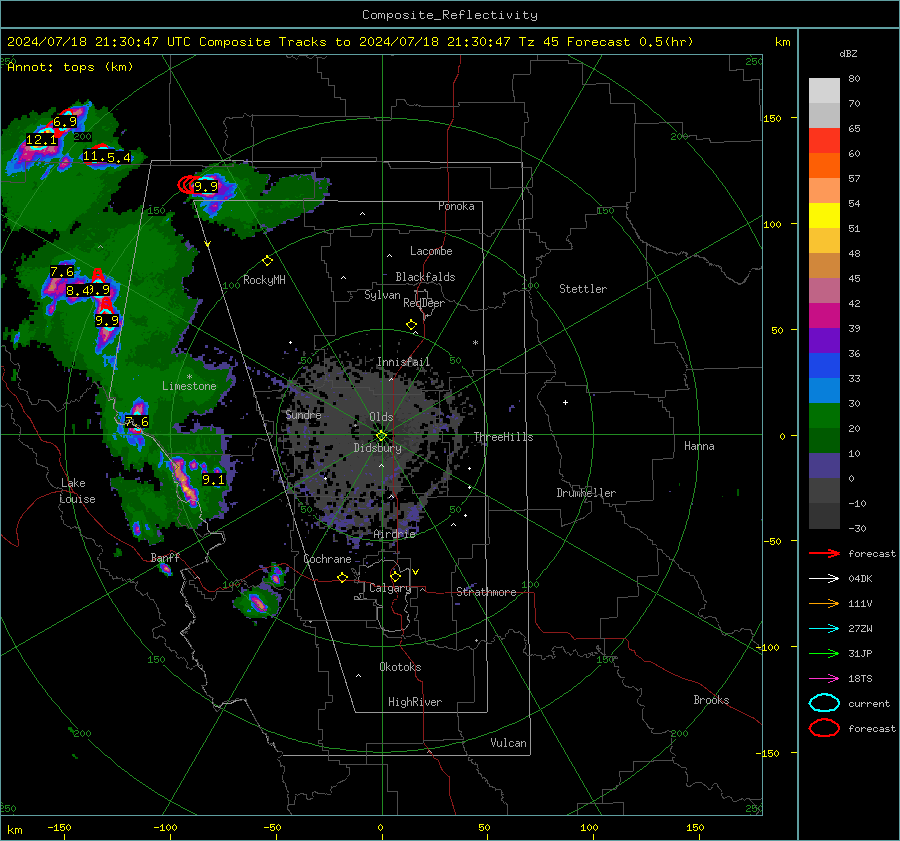Pick the red swatch between 65 and 60 dBZ
Viewport: 900px width, 841px height.
click(824, 141)
